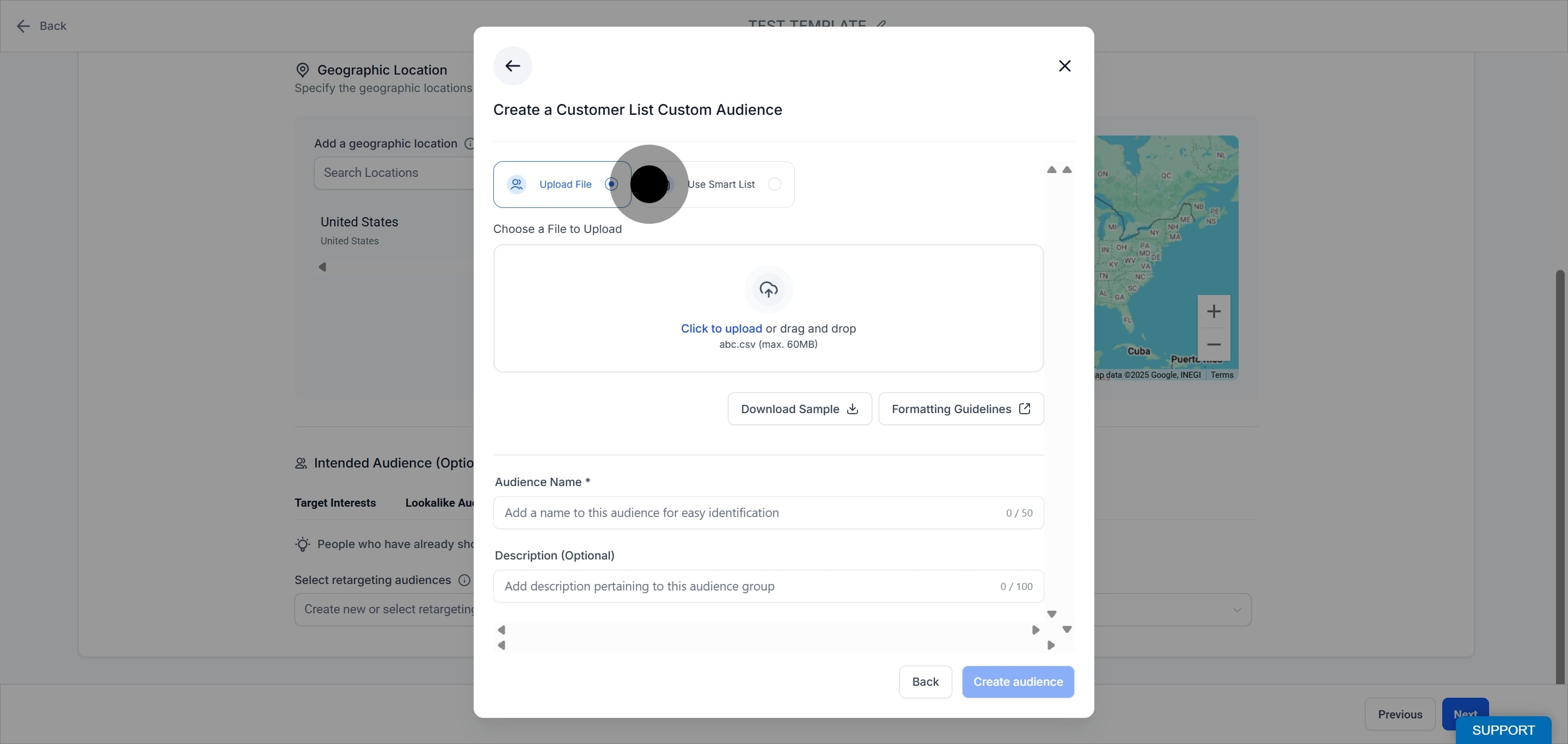Click the pencil icon beside template title
Viewport: 1568px width, 744px height.
pyautogui.click(x=881, y=25)
